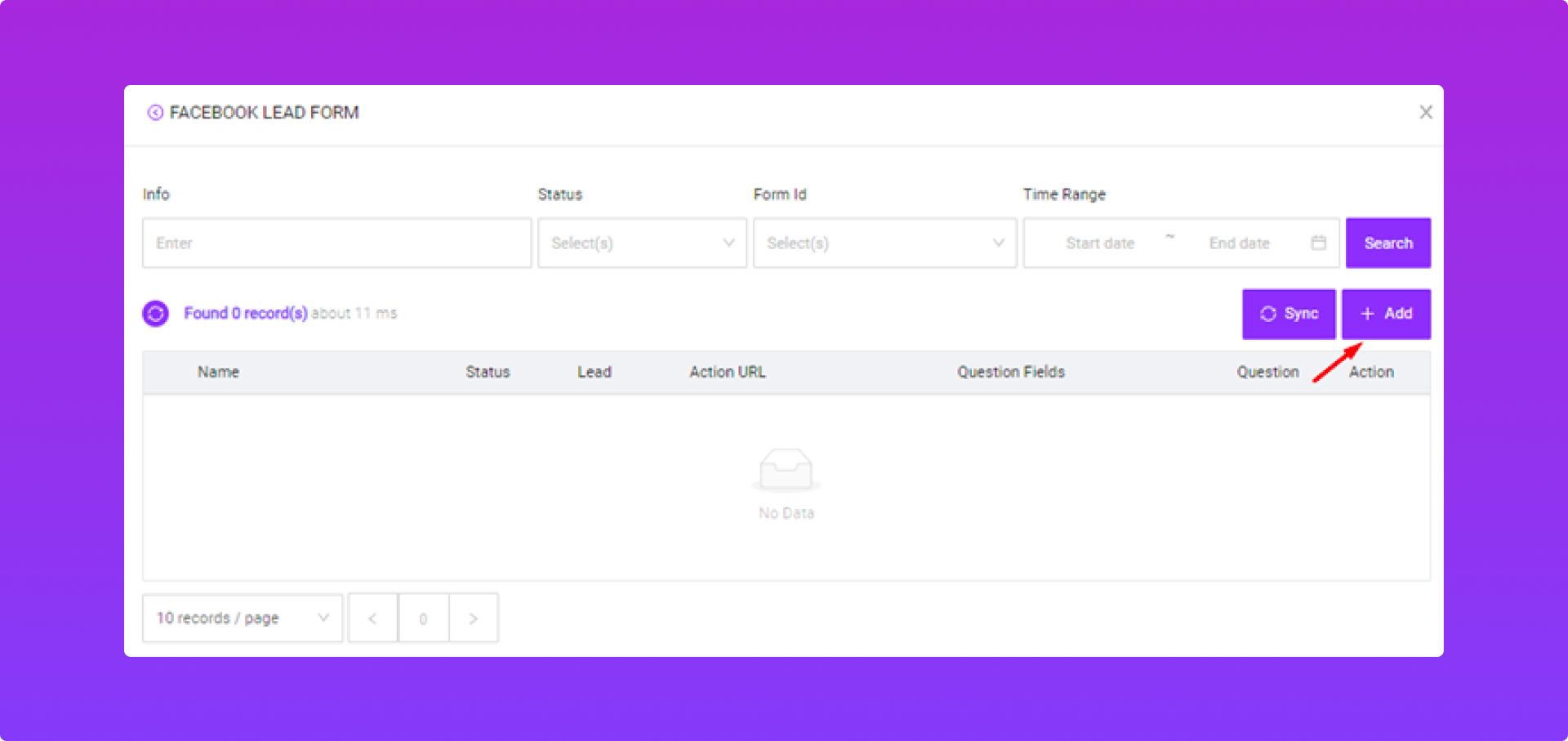The height and width of the screenshot is (741, 1568).
Task: Focus the Info text input field
Action: [336, 243]
